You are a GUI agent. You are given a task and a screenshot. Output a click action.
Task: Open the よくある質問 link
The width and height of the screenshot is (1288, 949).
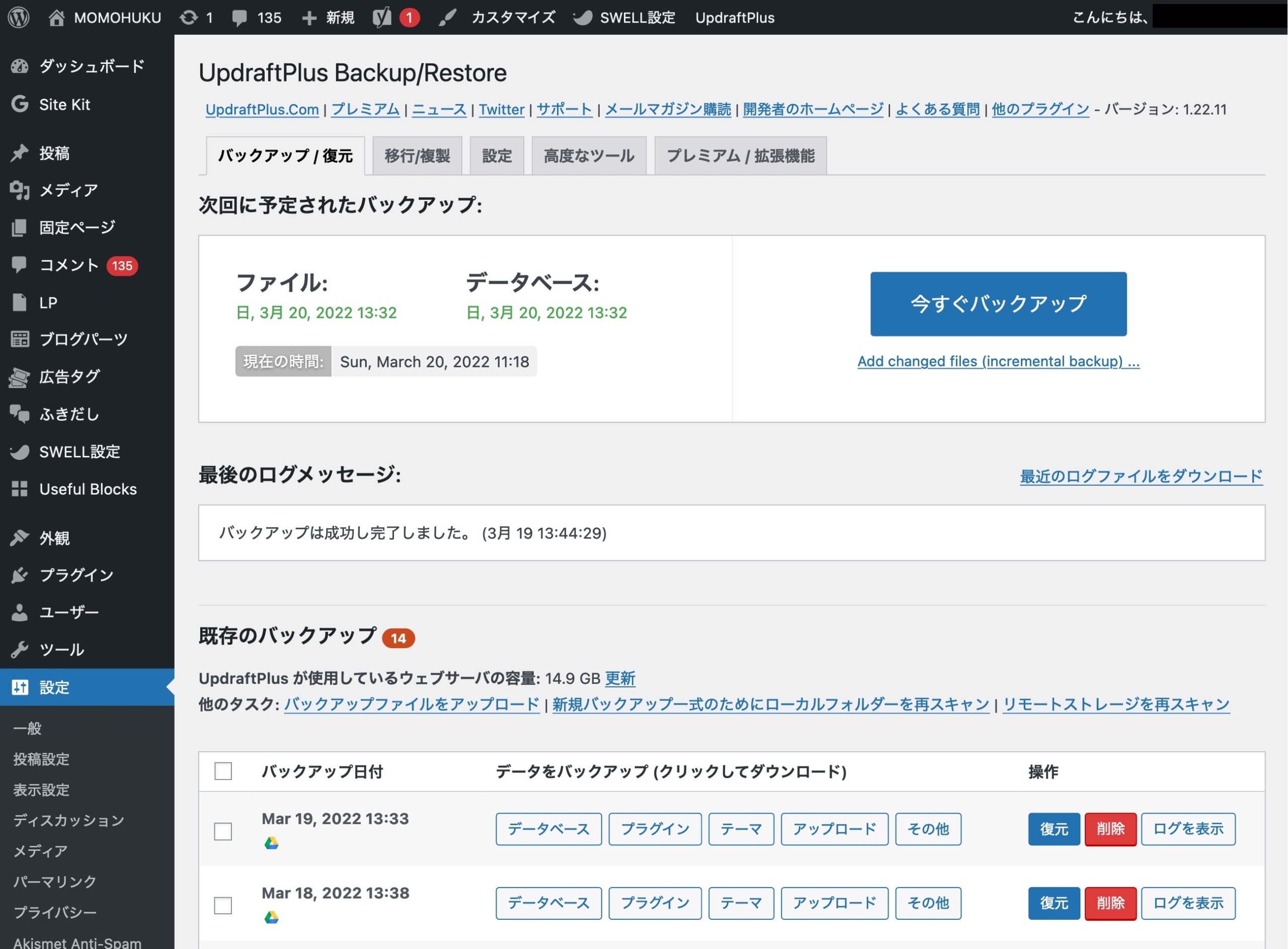click(x=938, y=109)
